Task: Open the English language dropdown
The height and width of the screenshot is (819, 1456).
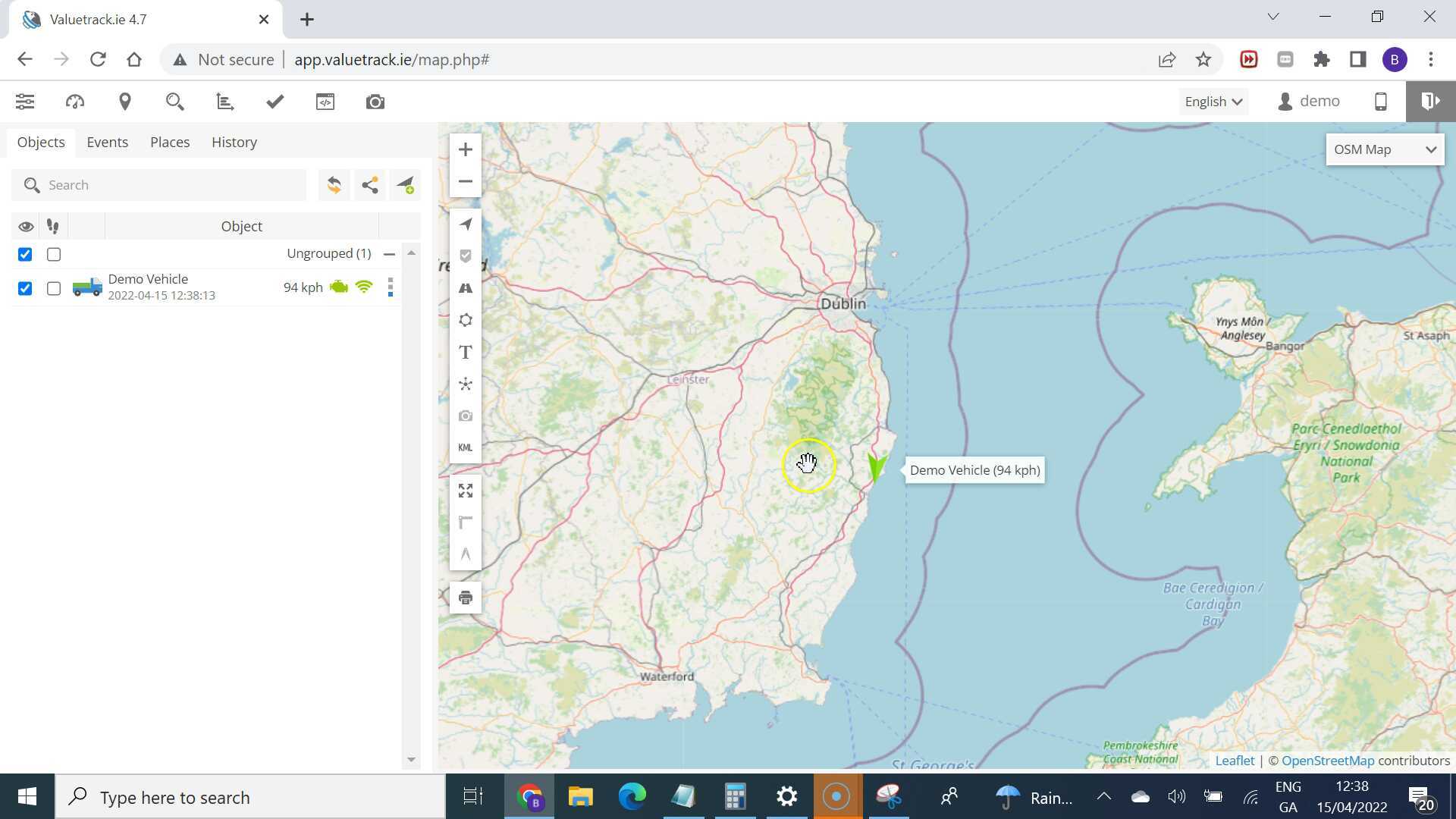Action: coord(1211,101)
